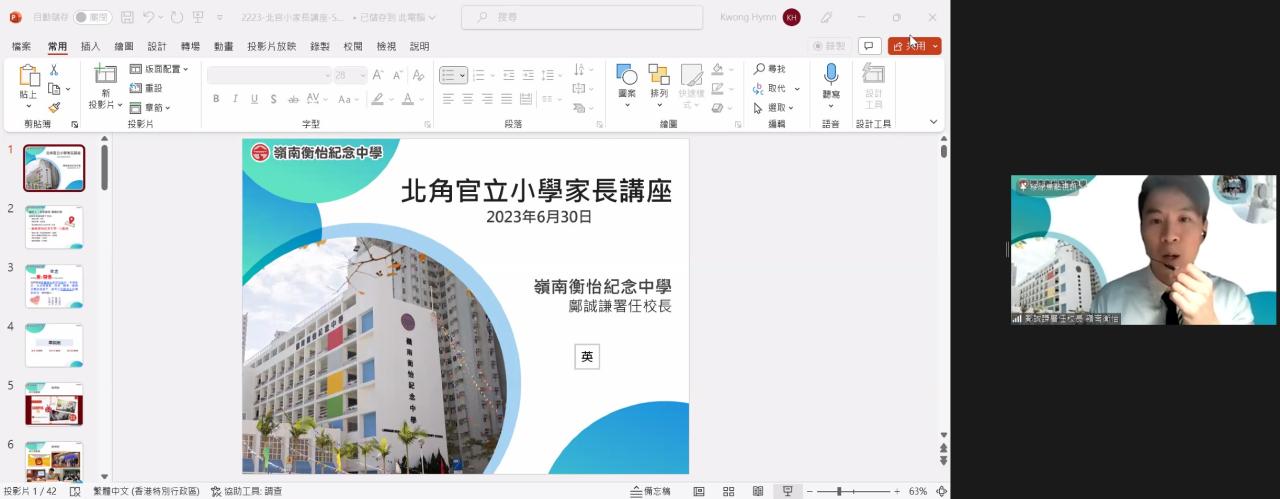
Task: Toggle the 自動儲存 AutoSave switch
Action: point(93,17)
